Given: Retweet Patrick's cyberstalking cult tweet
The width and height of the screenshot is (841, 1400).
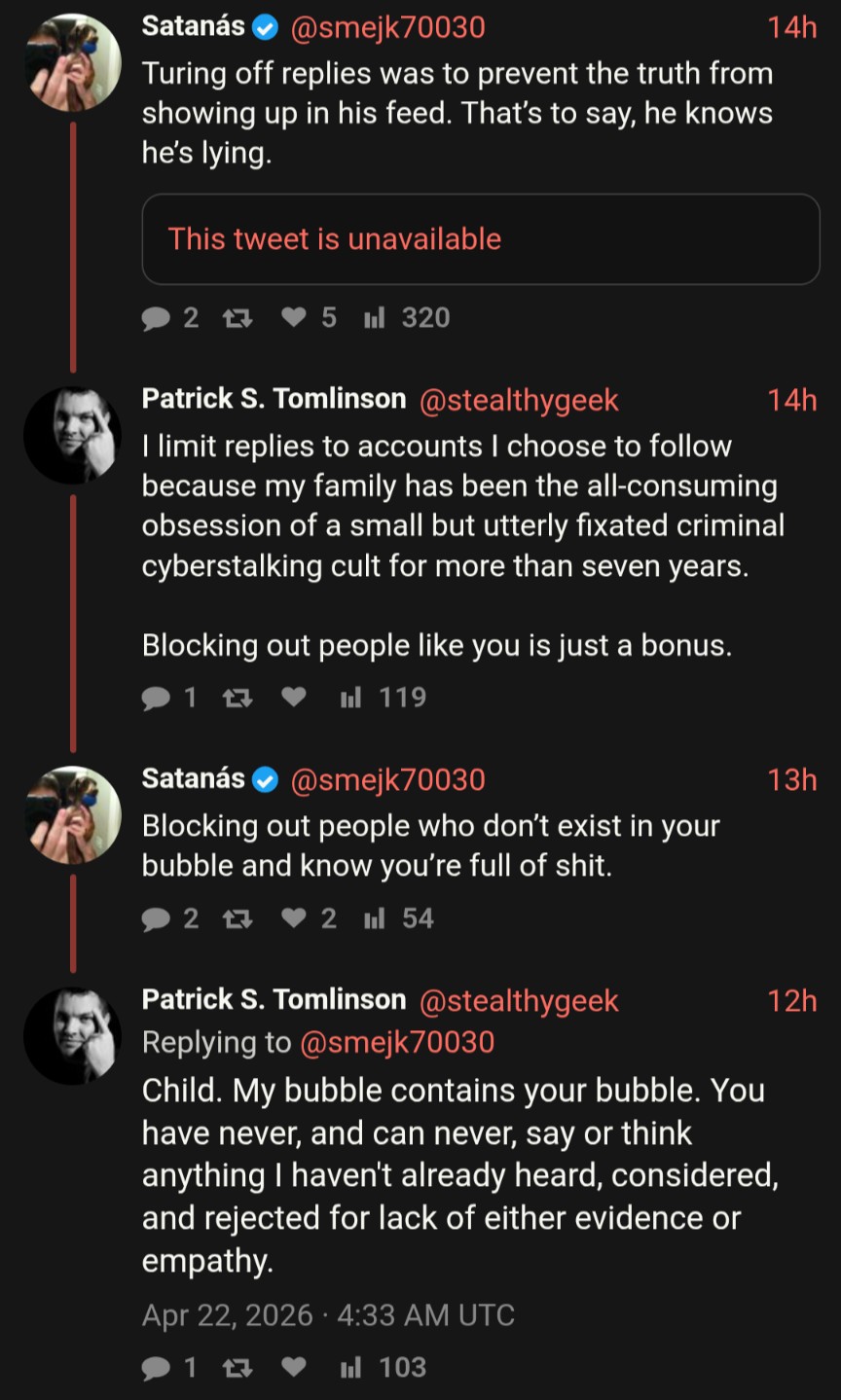Looking at the screenshot, I should click(x=238, y=698).
